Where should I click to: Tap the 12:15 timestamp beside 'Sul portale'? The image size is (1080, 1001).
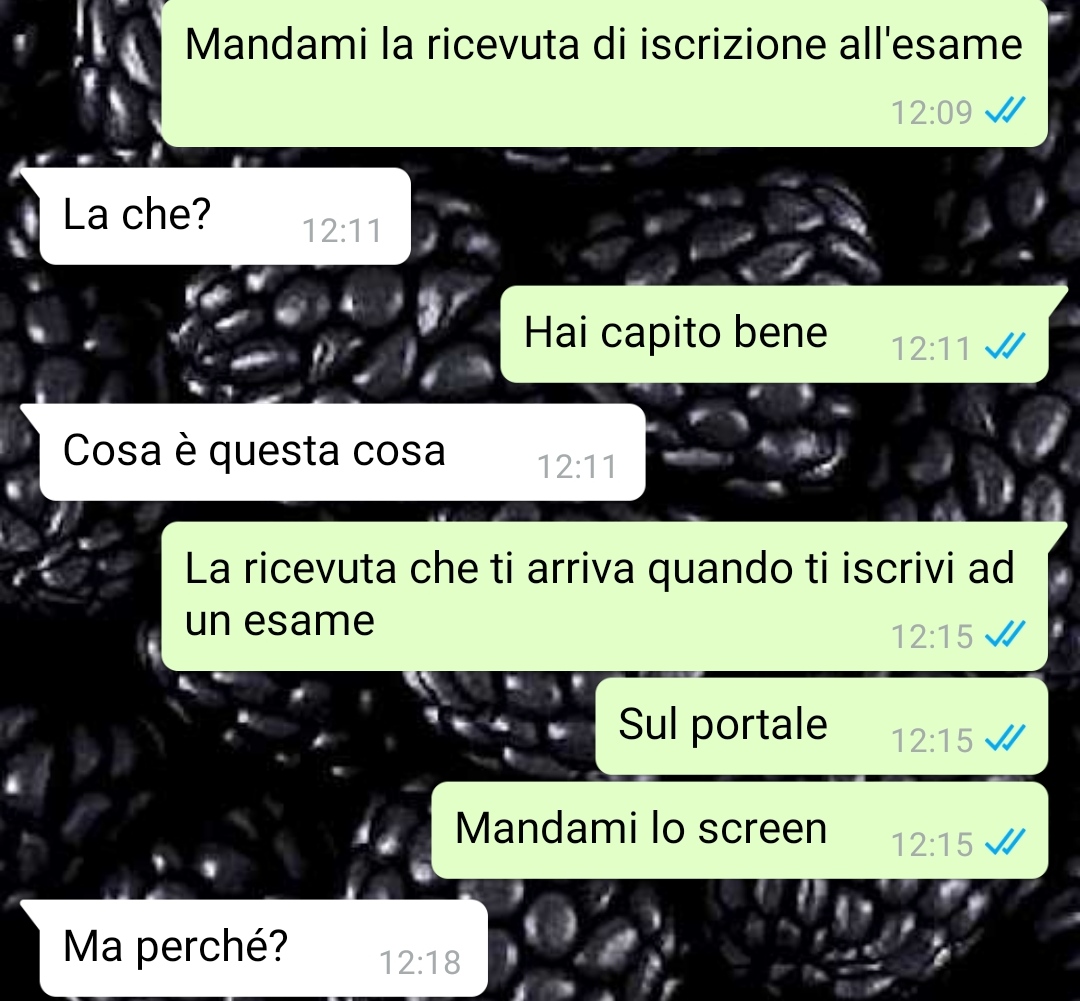point(931,741)
